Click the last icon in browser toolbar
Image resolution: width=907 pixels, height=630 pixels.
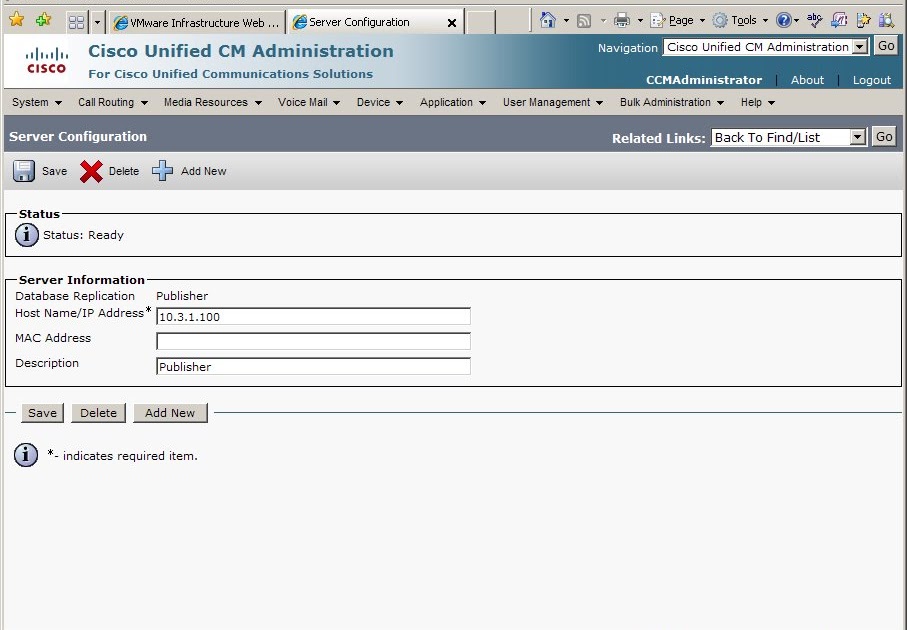(x=887, y=21)
